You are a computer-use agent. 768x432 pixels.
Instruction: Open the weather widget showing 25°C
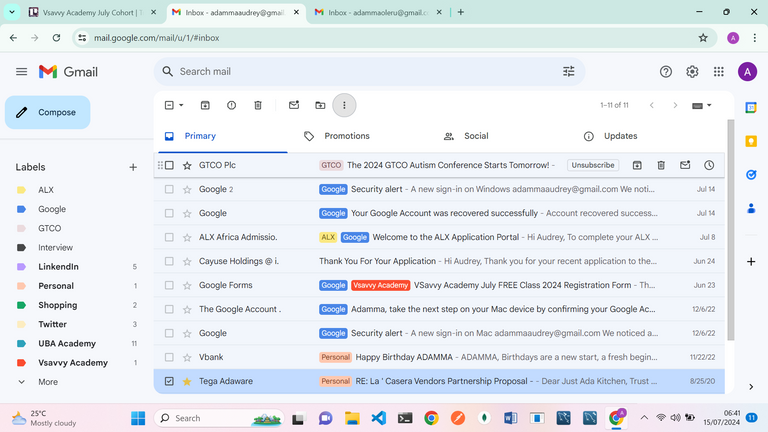pos(44,418)
